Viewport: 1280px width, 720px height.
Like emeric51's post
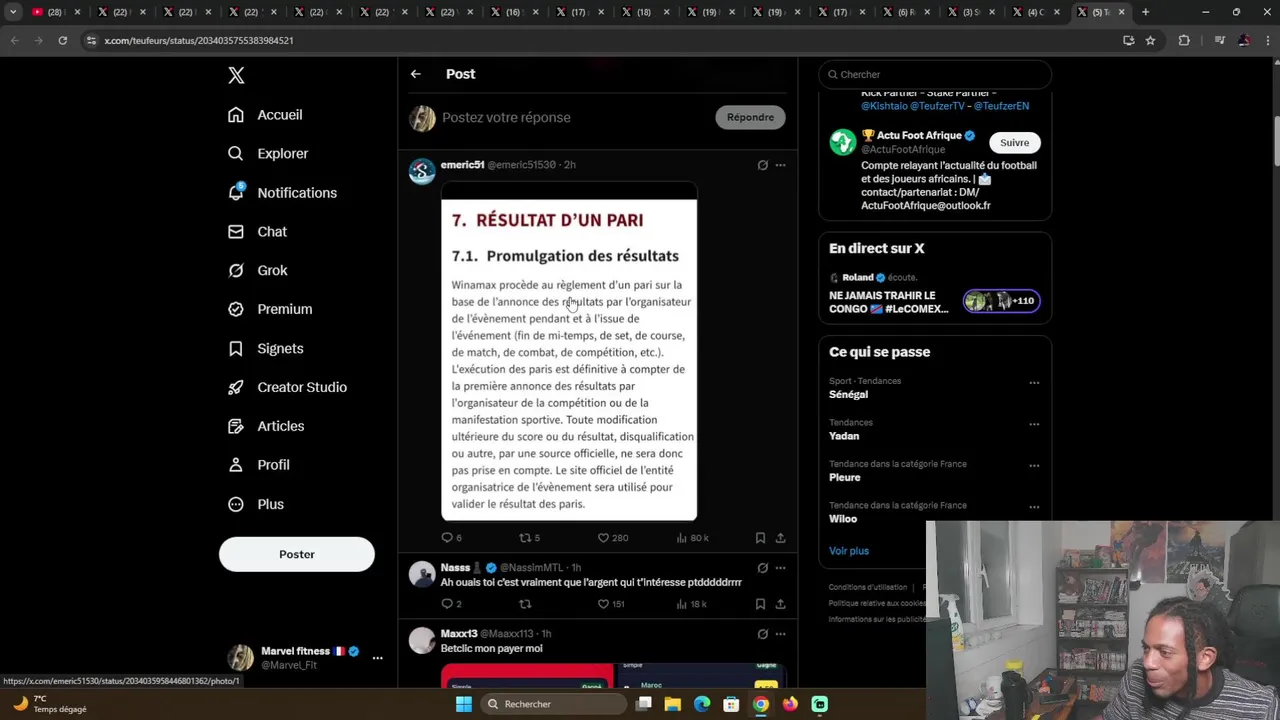pos(612,538)
